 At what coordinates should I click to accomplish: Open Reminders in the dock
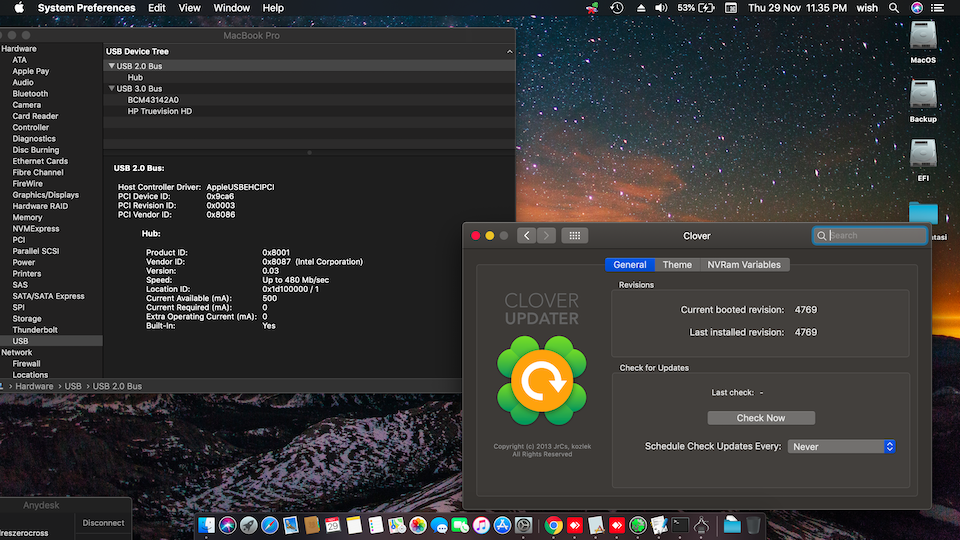pos(375,525)
